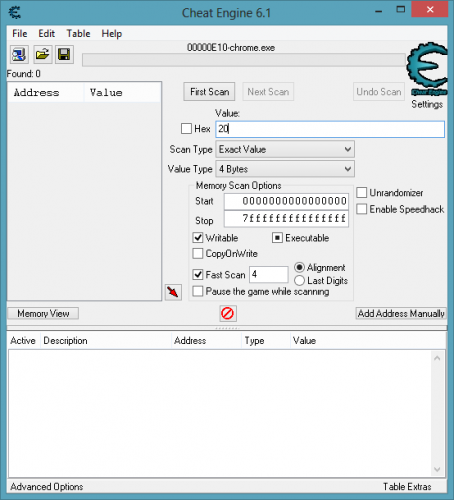Viewport: 454px width, 500px height.
Task: Toggle the Hex checkbox
Action: click(186, 129)
